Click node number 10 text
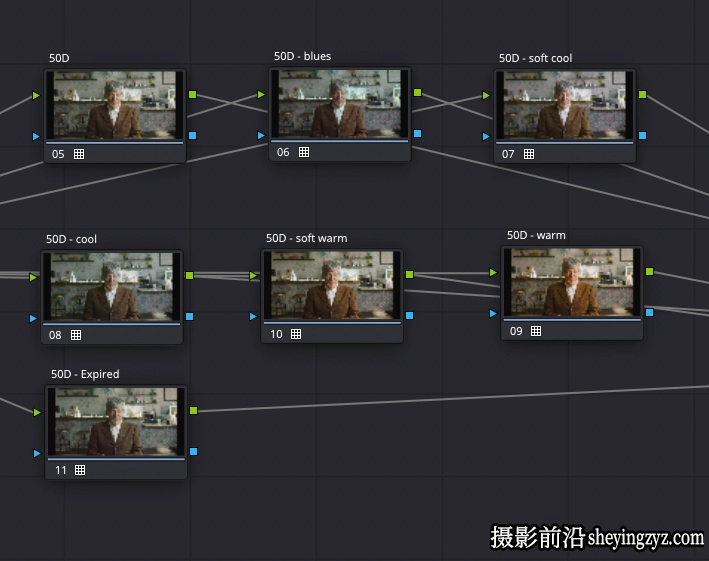The height and width of the screenshot is (561, 709). coord(276,334)
